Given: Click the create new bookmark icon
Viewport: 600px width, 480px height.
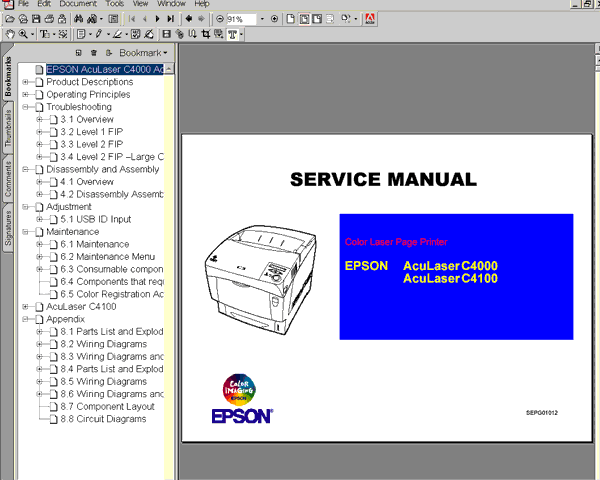Looking at the screenshot, I should (x=78, y=53).
